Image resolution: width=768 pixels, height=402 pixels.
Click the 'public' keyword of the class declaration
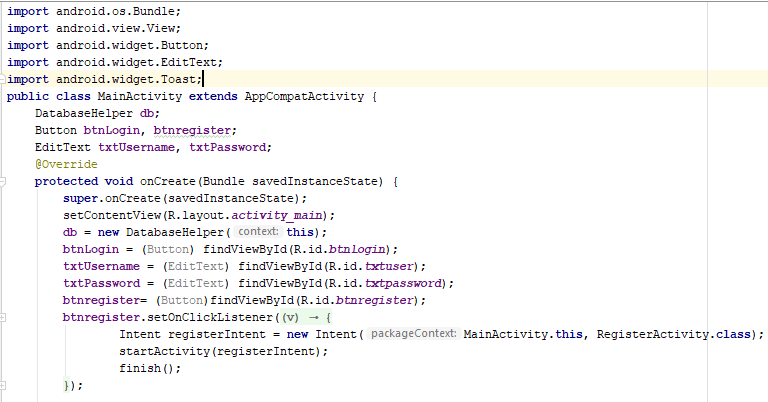click(28, 96)
